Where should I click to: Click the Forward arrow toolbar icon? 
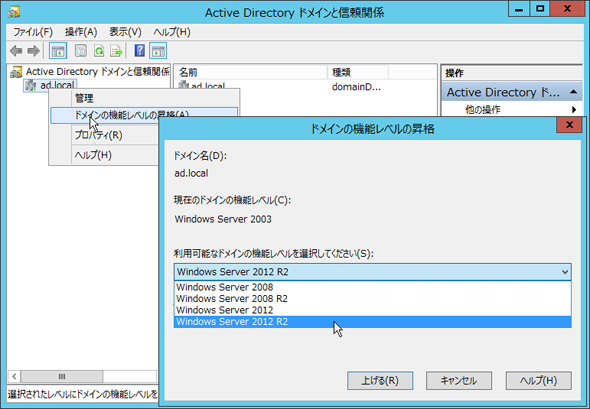coord(33,51)
